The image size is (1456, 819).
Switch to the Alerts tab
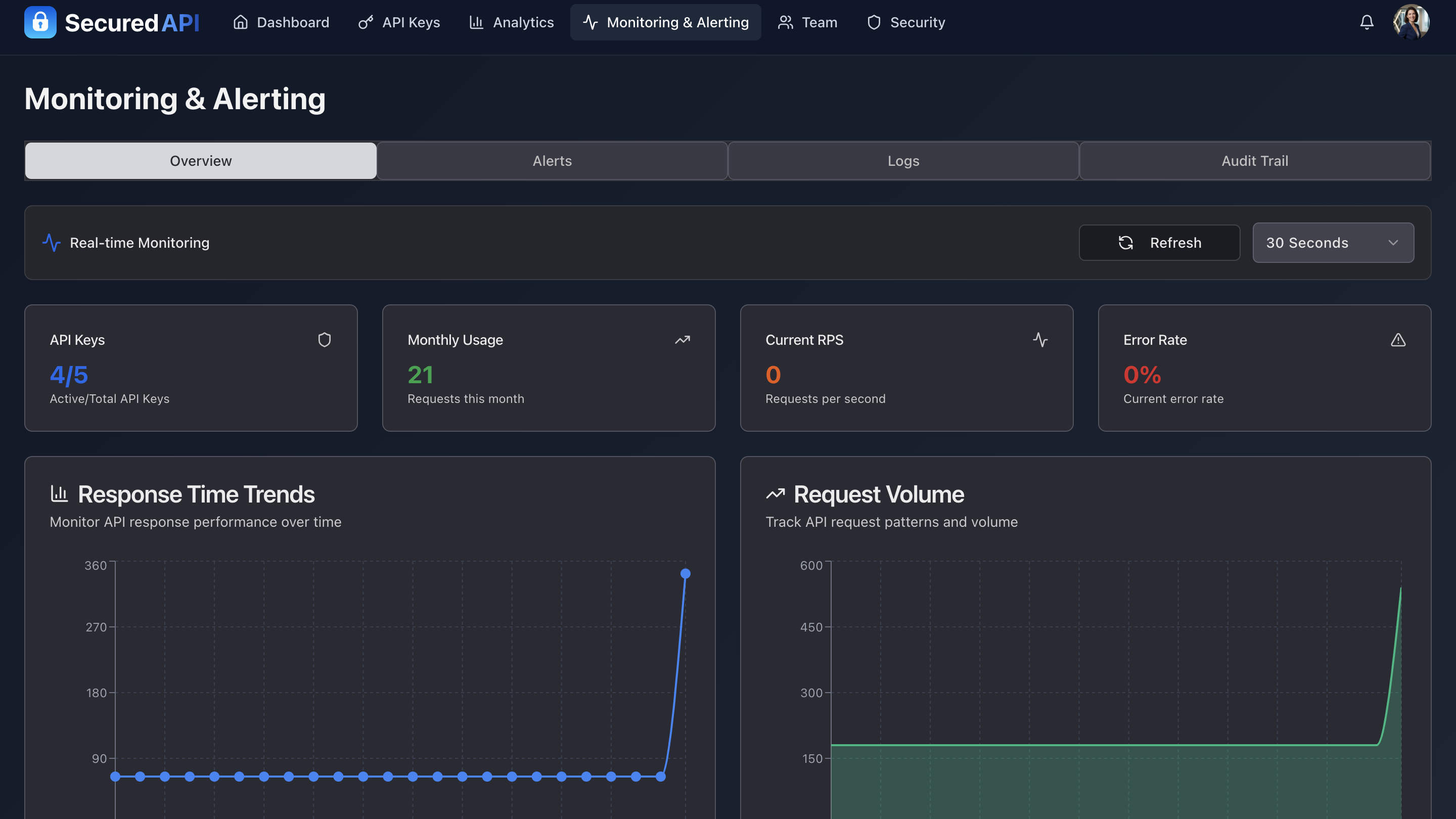(x=552, y=161)
